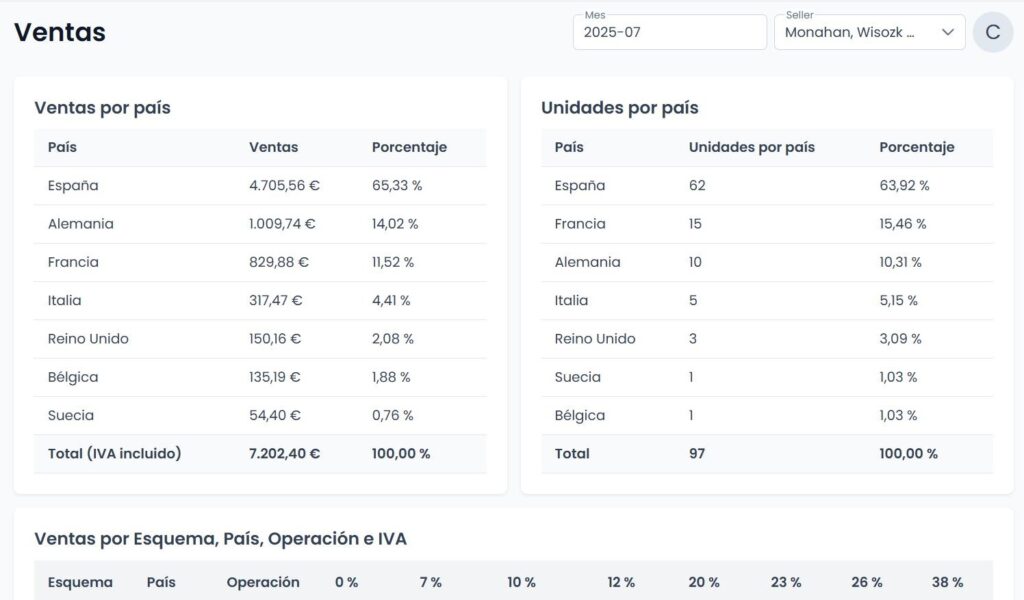
Task: Click the Ventas page title
Action: coord(59,32)
